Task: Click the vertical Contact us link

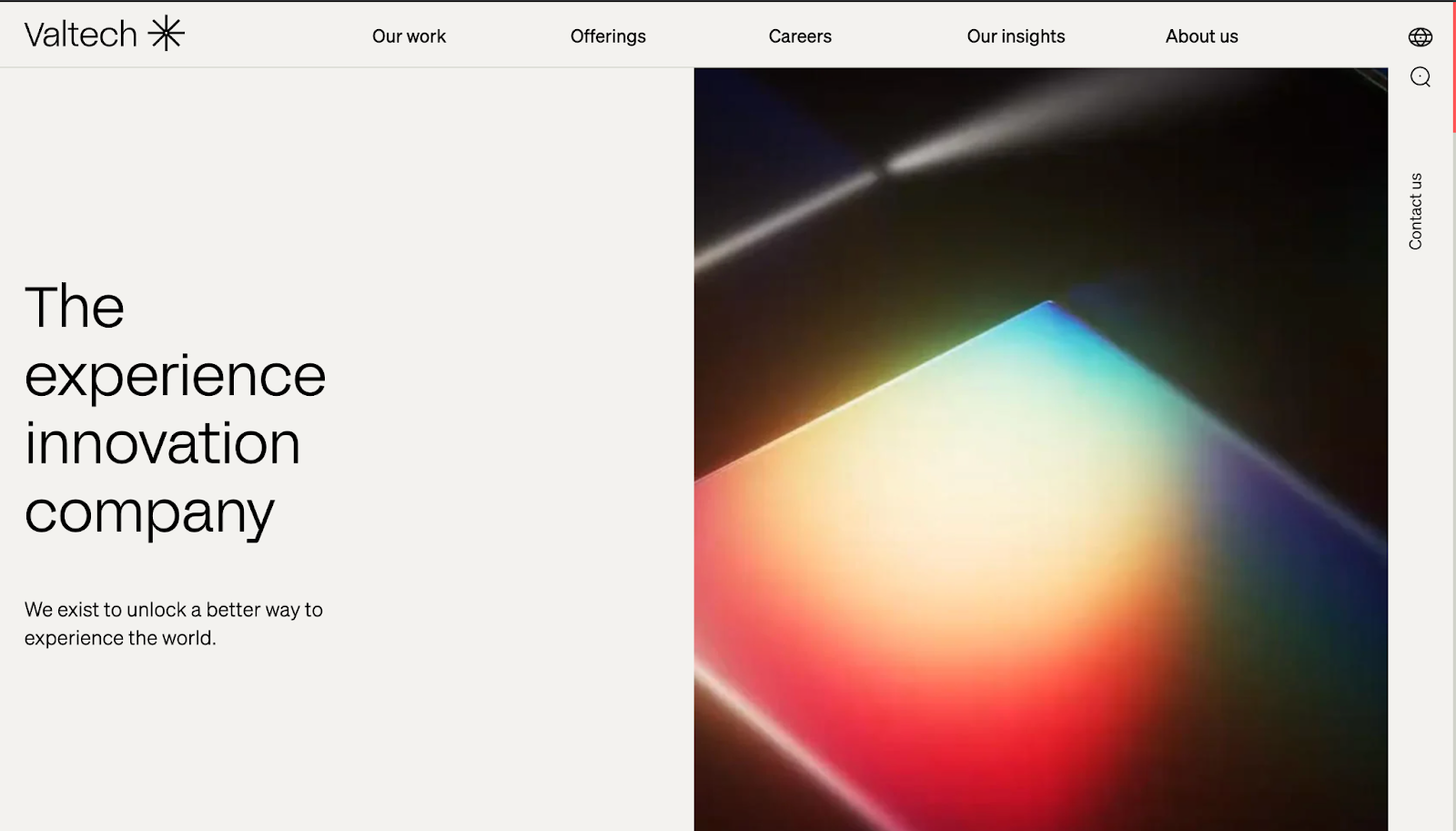Action: pyautogui.click(x=1415, y=211)
